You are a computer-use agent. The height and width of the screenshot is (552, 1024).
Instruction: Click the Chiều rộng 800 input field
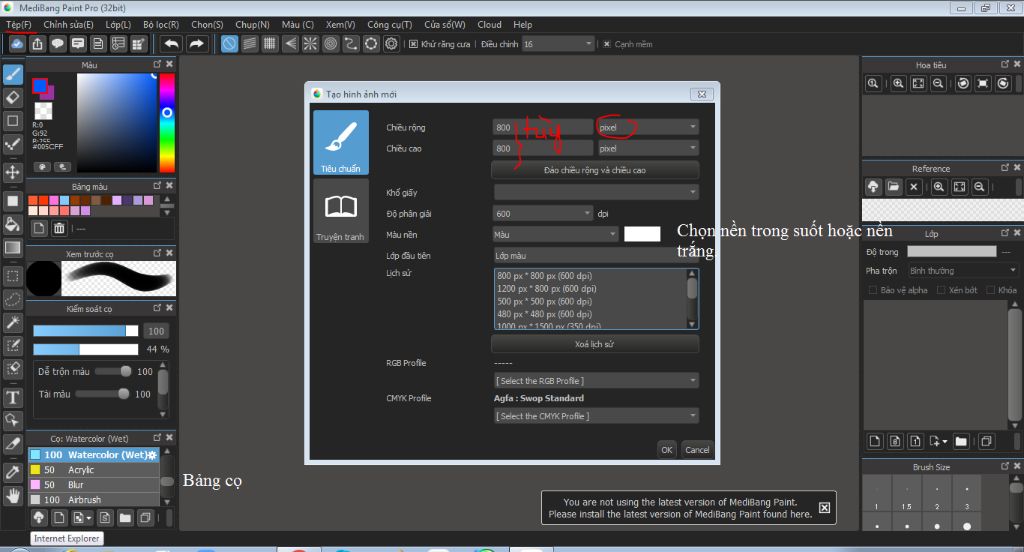(x=543, y=127)
